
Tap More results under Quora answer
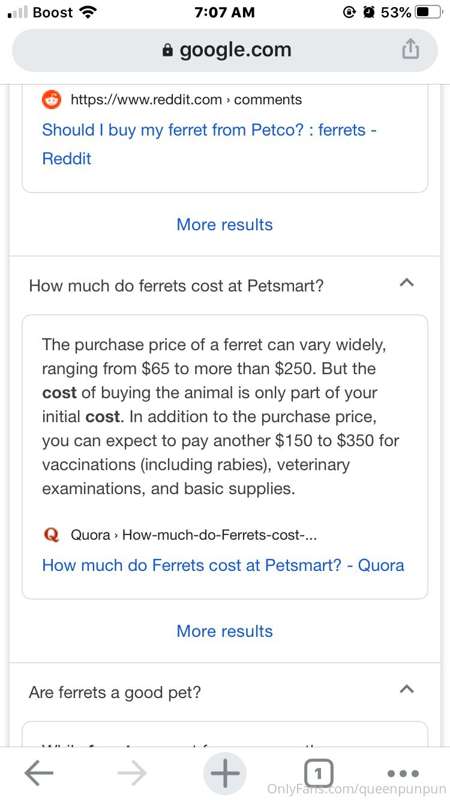(x=224, y=631)
